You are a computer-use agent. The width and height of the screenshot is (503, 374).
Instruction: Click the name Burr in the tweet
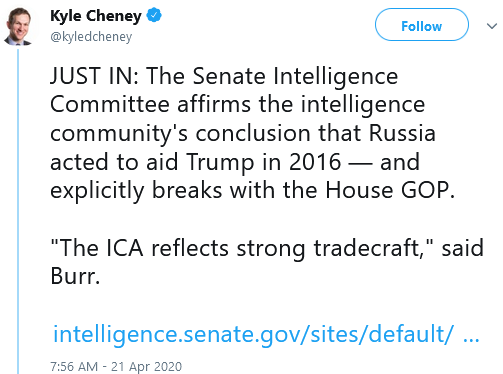click(75, 276)
